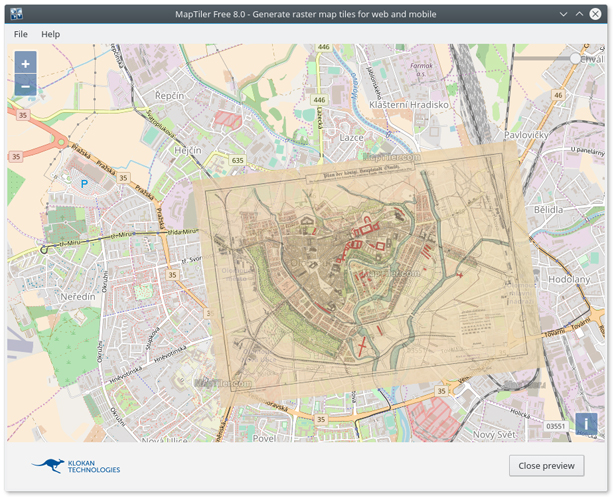Click the 03551 road shield on map

pos(556,427)
